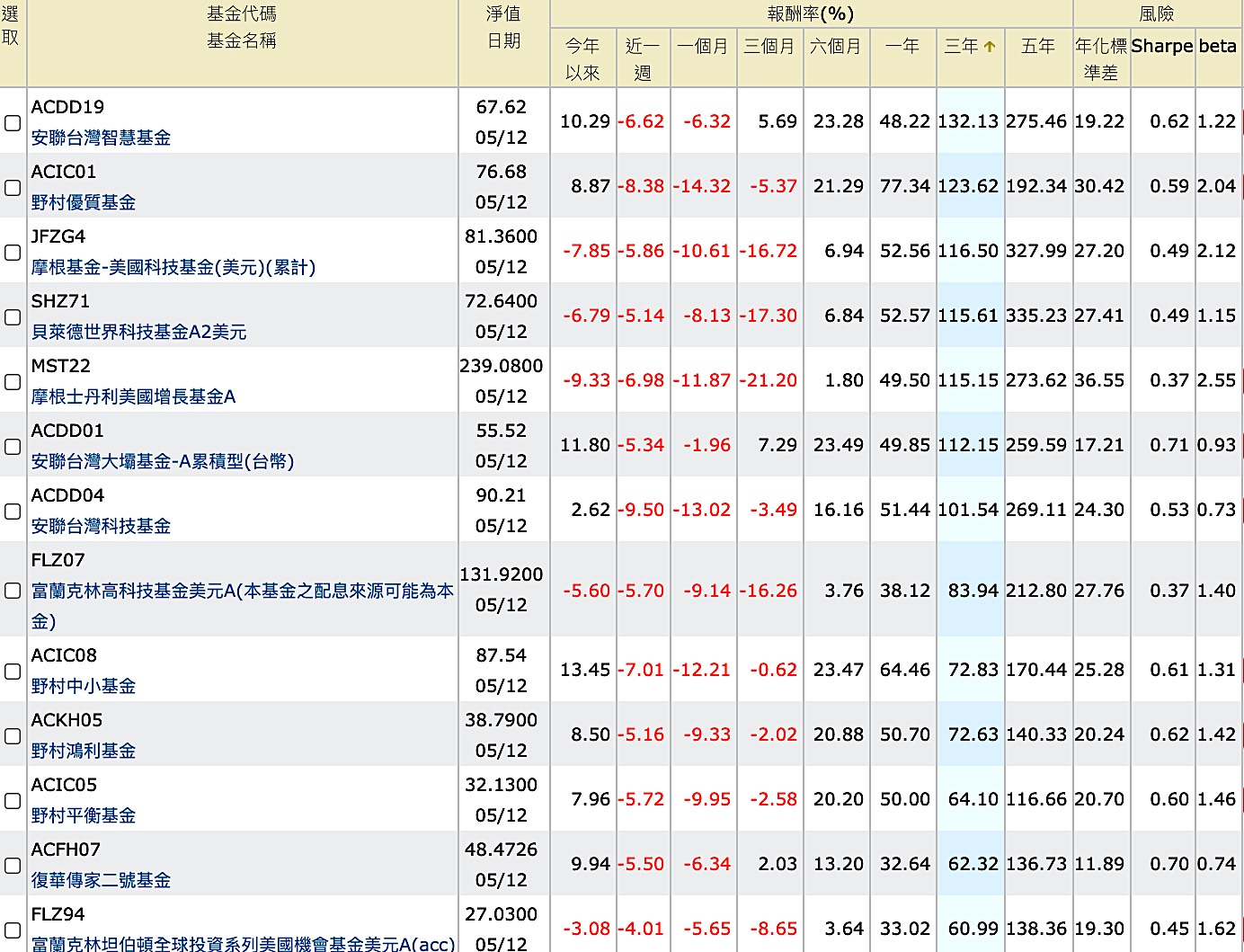Open the 野村優質基金 fund link
1244x952 pixels.
click(84, 202)
